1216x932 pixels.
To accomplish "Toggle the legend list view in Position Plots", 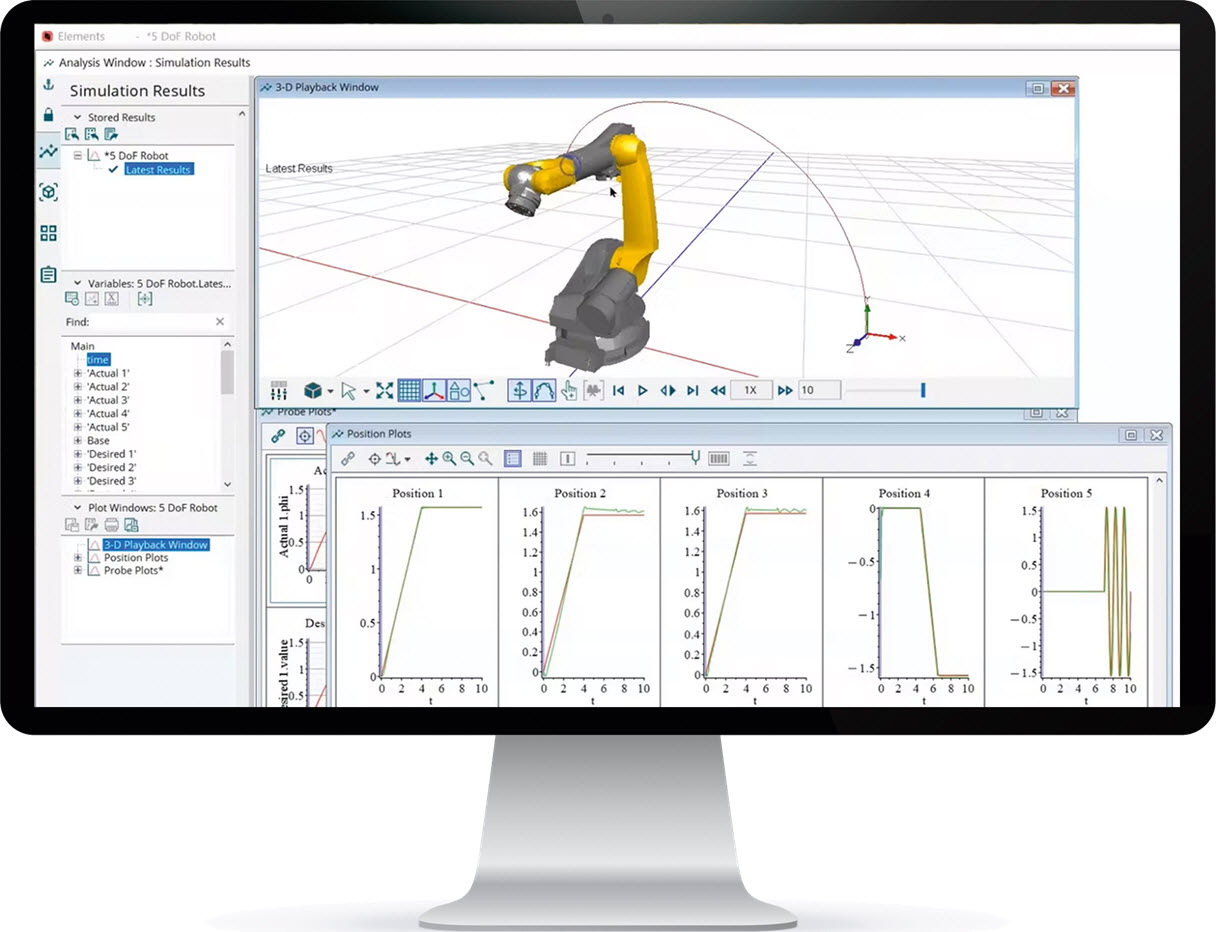I will [513, 458].
